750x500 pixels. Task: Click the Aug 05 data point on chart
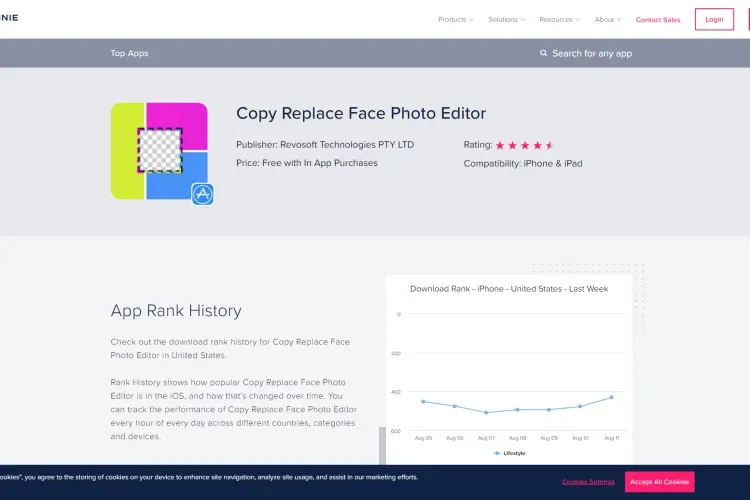point(423,401)
